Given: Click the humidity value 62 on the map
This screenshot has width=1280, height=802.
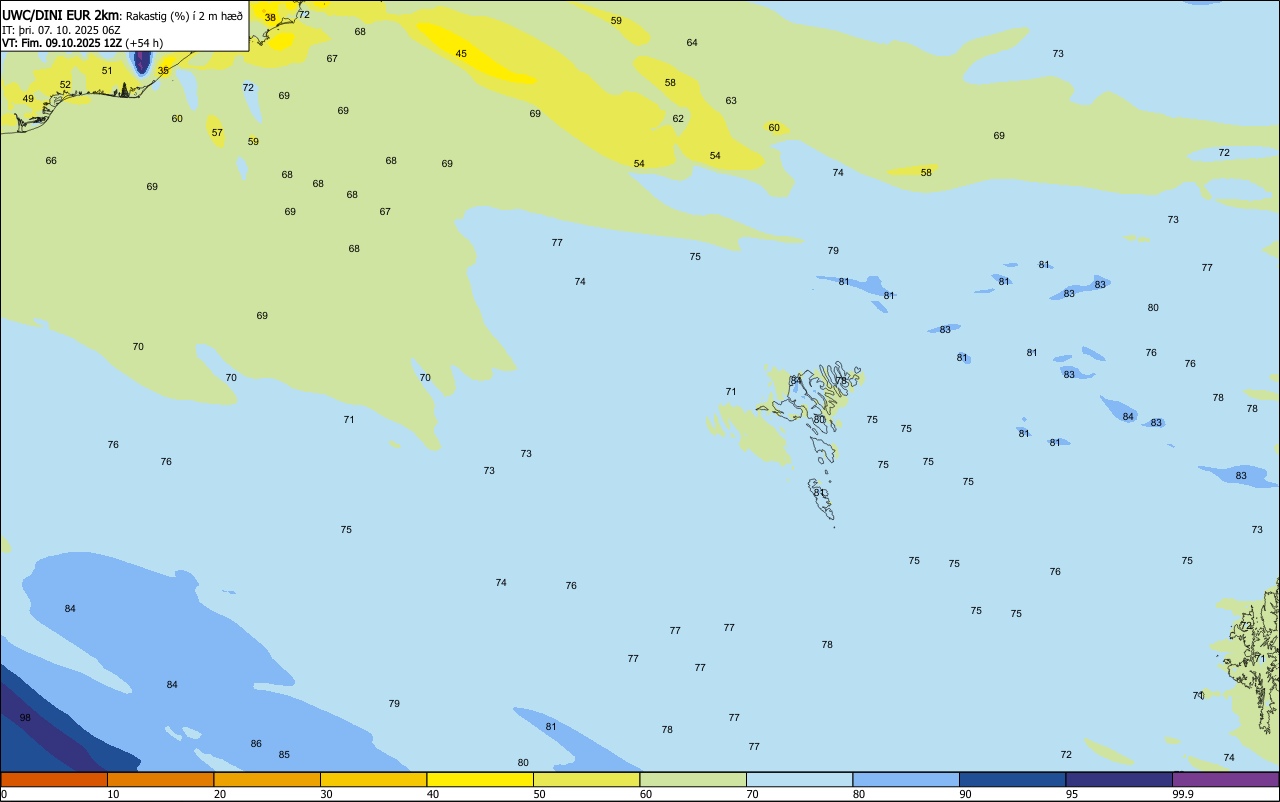Looking at the screenshot, I should (678, 119).
